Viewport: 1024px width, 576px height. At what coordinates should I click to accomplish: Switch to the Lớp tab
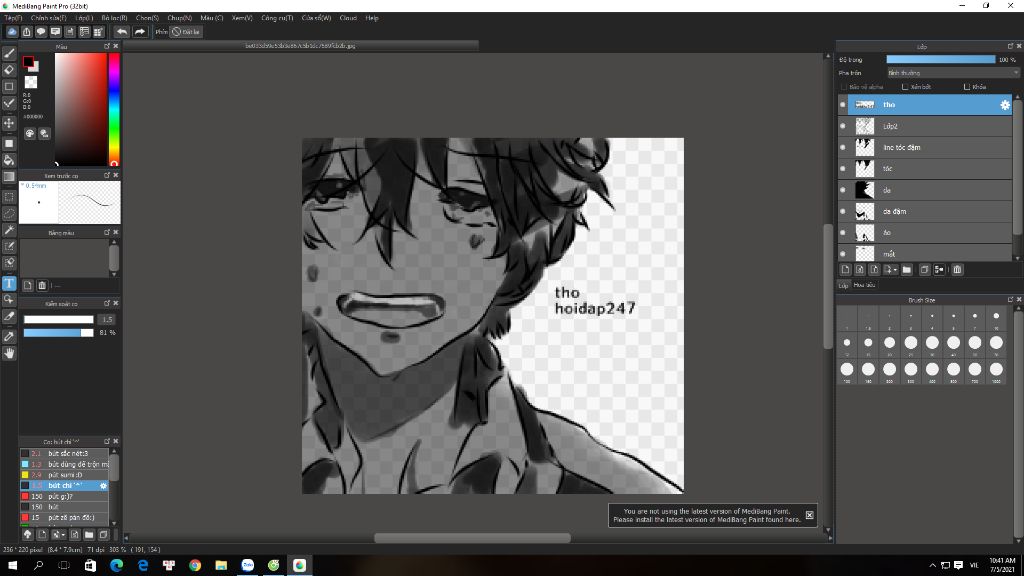[x=843, y=285]
